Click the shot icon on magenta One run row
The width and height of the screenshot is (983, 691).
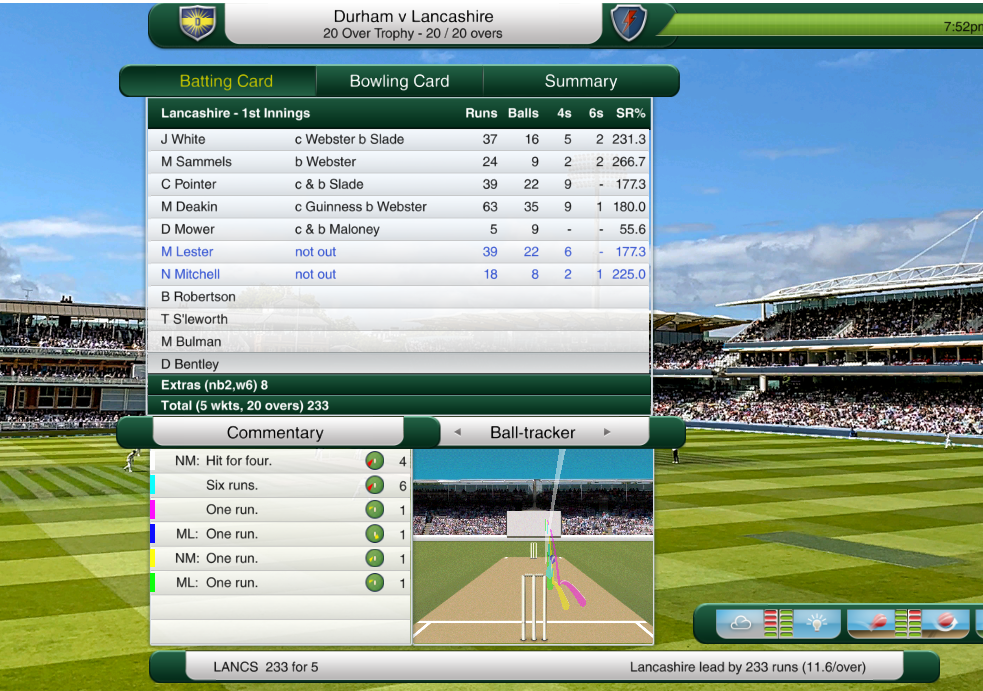click(375, 510)
